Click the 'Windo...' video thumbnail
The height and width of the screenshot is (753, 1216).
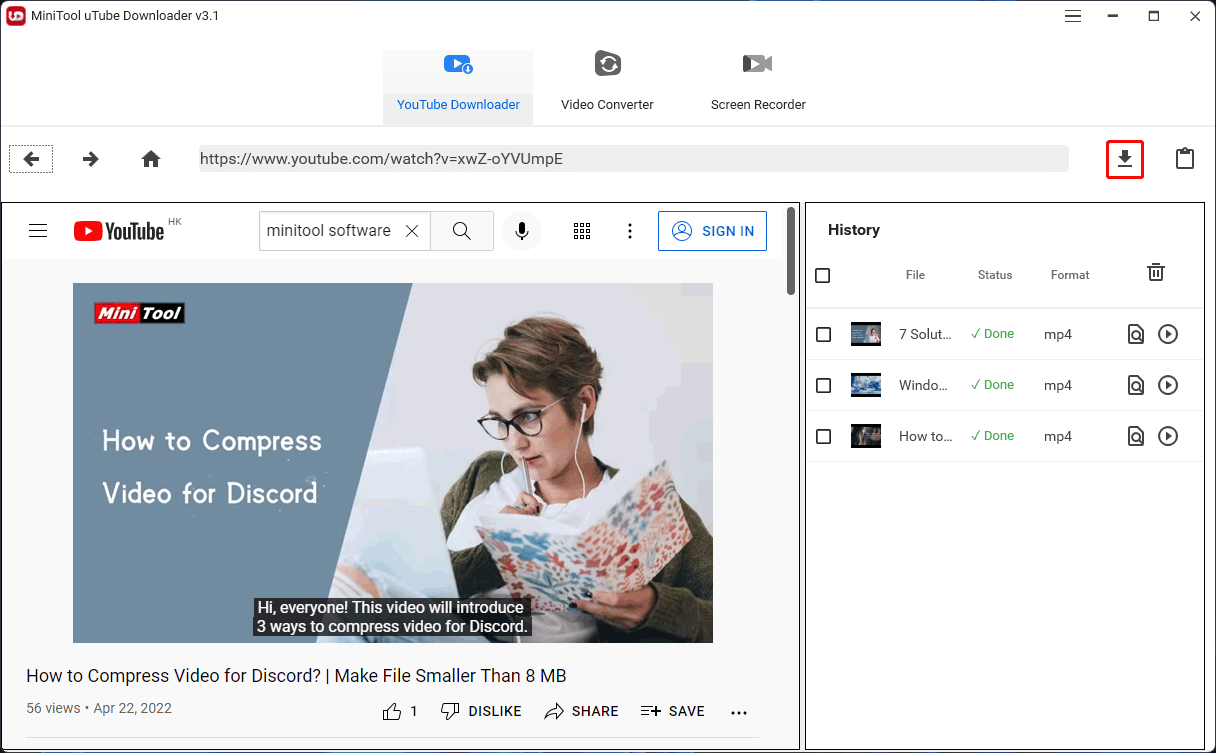(x=866, y=385)
